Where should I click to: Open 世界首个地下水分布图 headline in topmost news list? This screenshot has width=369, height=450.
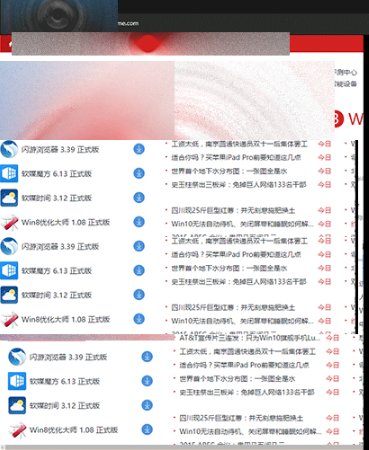[x=229, y=171]
